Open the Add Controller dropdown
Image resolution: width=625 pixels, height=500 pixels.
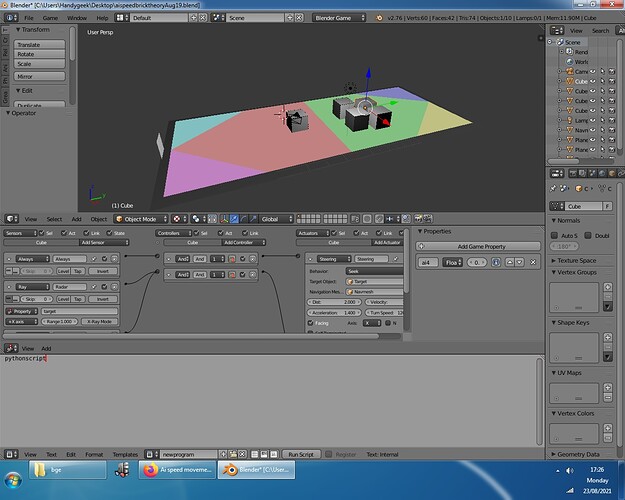pos(243,242)
